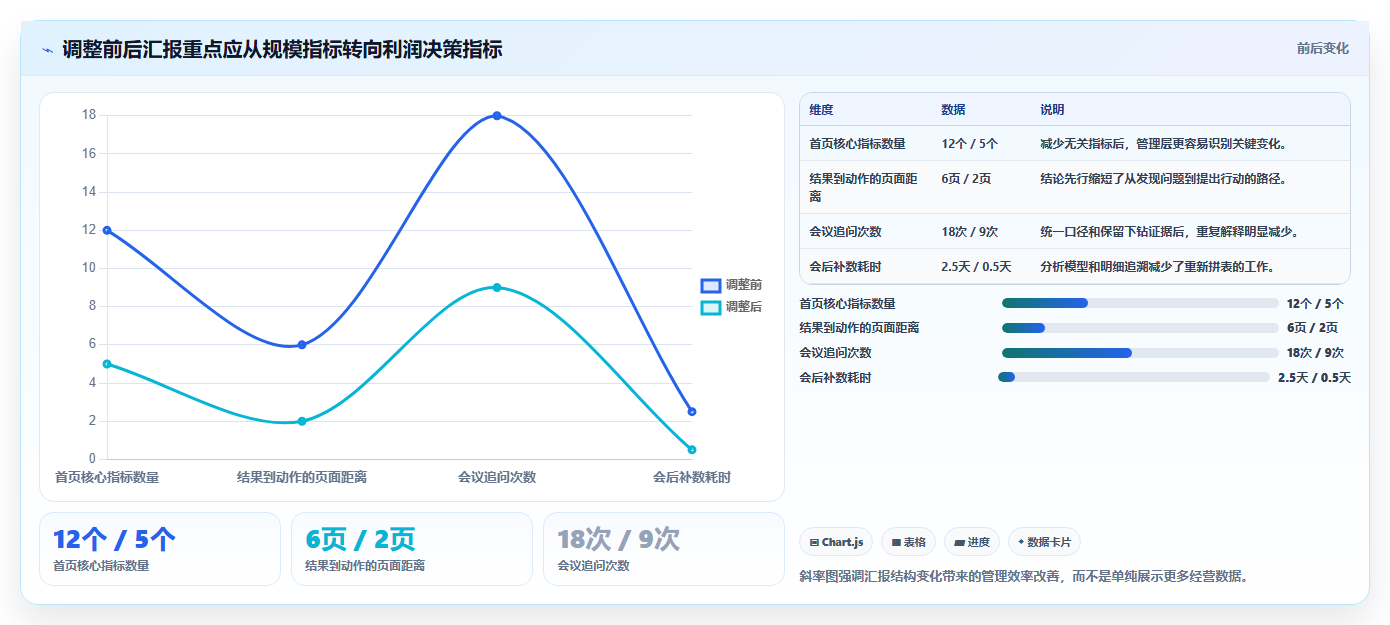Click the footer note starting 斜率图强调
1390x625 pixels.
point(1024,577)
